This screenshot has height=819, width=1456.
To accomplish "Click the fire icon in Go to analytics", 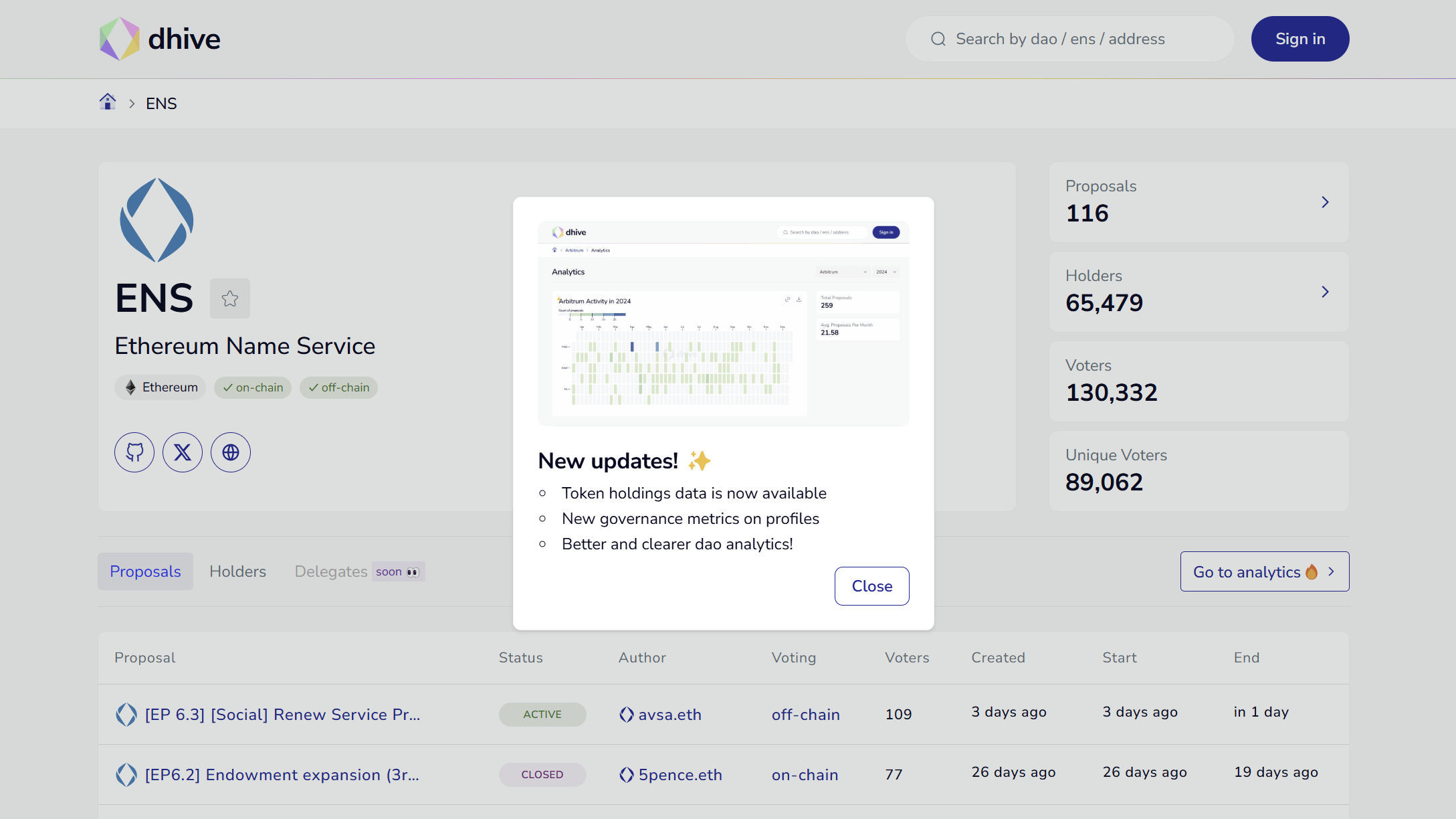I will 1312,571.
